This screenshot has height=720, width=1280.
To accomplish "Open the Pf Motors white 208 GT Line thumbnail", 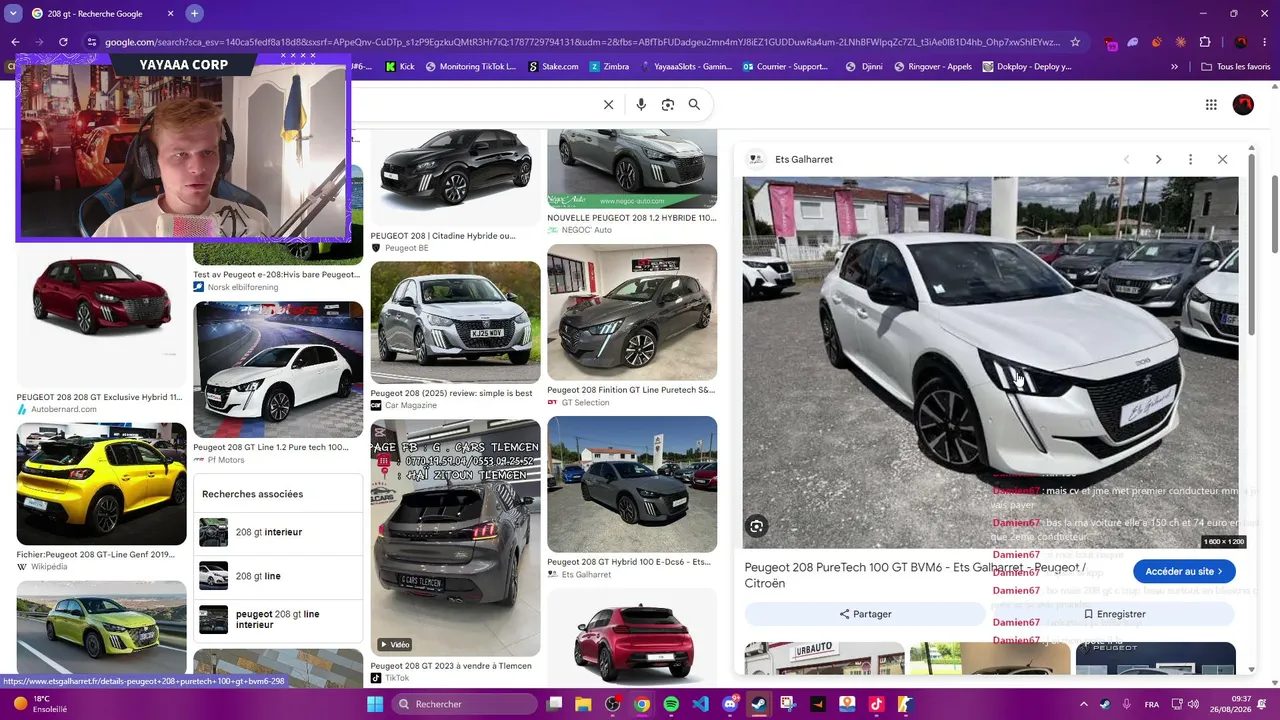I will click(278, 370).
